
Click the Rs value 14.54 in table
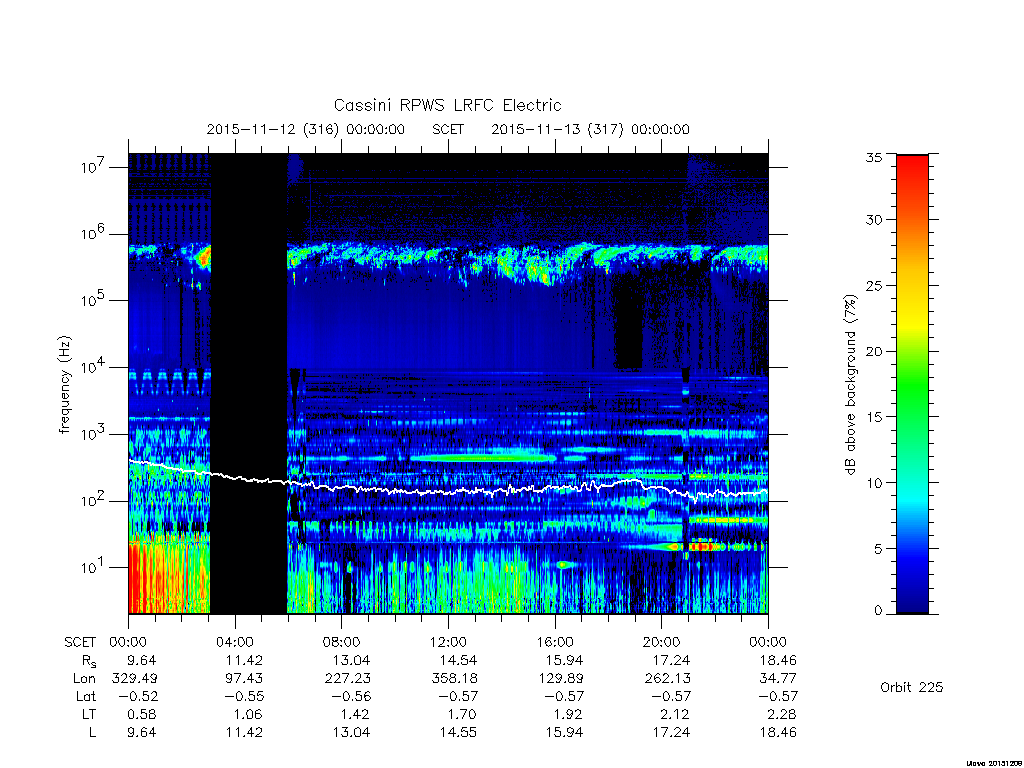click(x=458, y=660)
